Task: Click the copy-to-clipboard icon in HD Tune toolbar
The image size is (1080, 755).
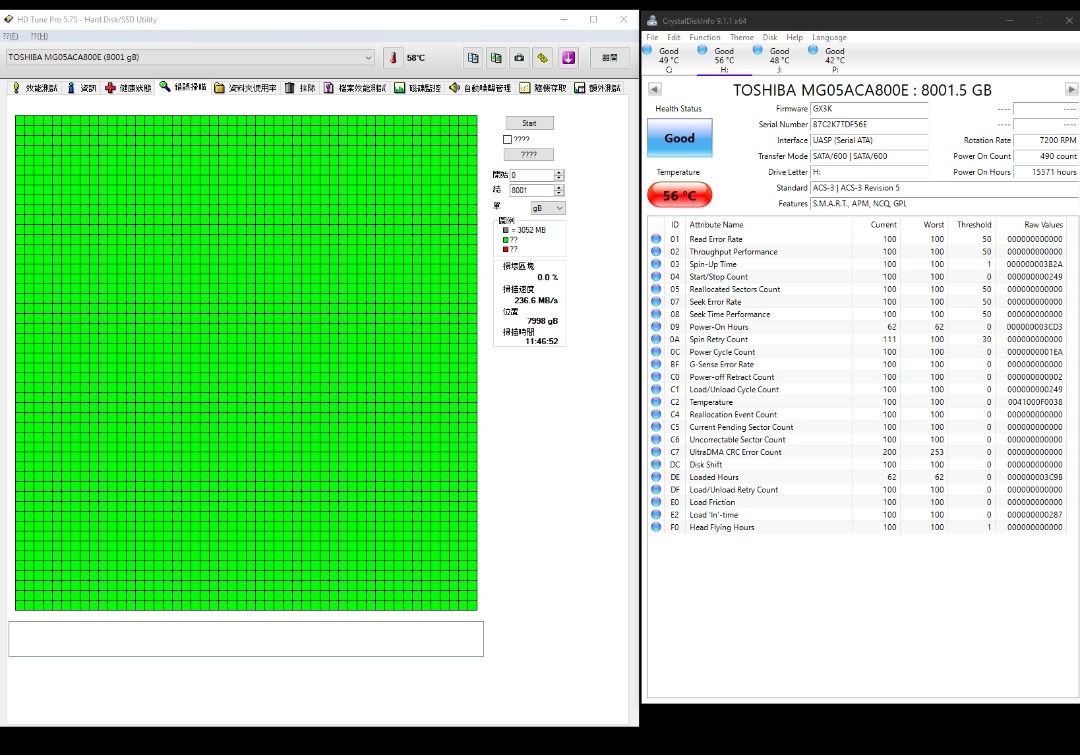Action: [472, 58]
